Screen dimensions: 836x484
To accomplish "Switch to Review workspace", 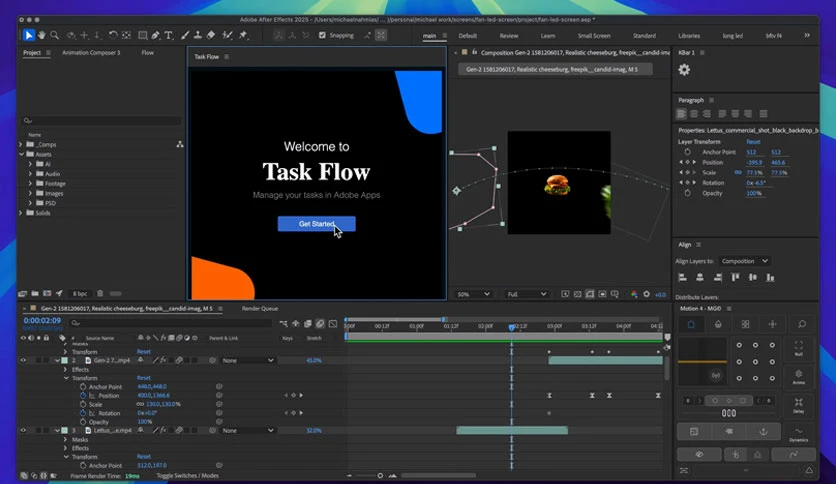I will coord(509,36).
